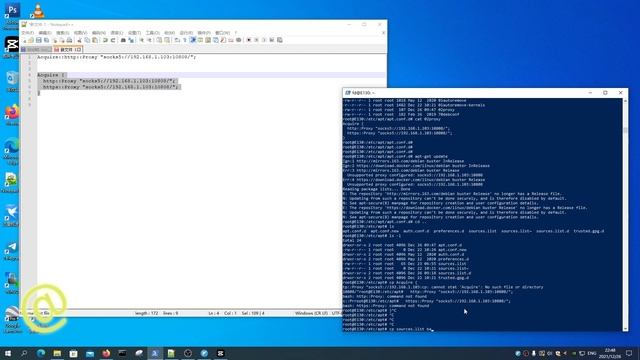Viewport: 640px width, 360px height.
Task: Click the Open file icon in Notepad++ toolbar
Action: (x=31, y=40)
